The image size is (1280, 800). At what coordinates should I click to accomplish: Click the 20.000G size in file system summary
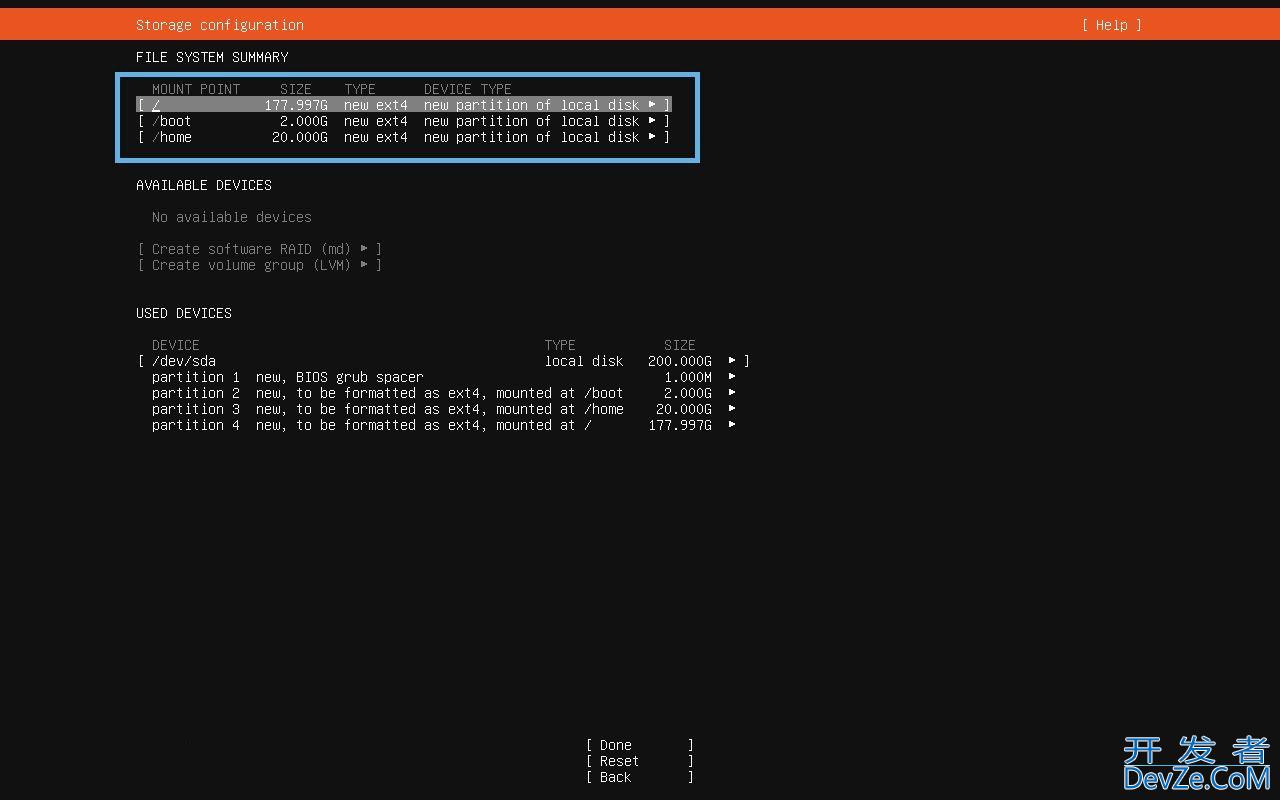point(300,137)
